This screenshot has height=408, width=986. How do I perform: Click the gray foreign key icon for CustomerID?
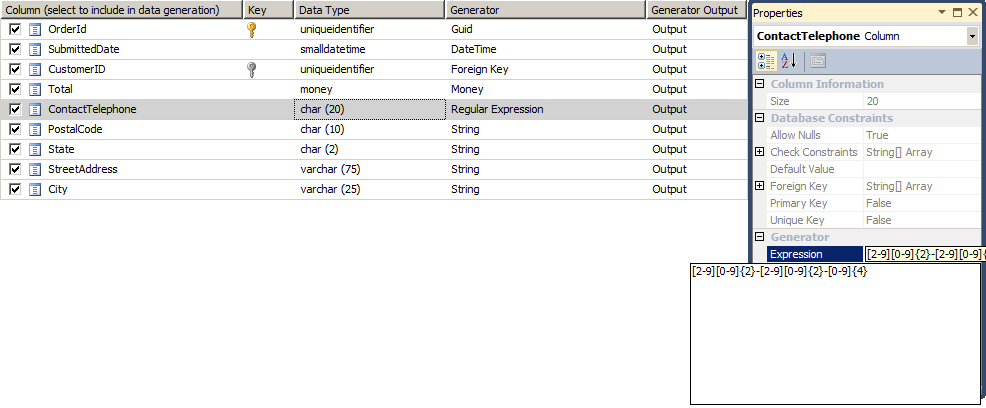[251, 69]
